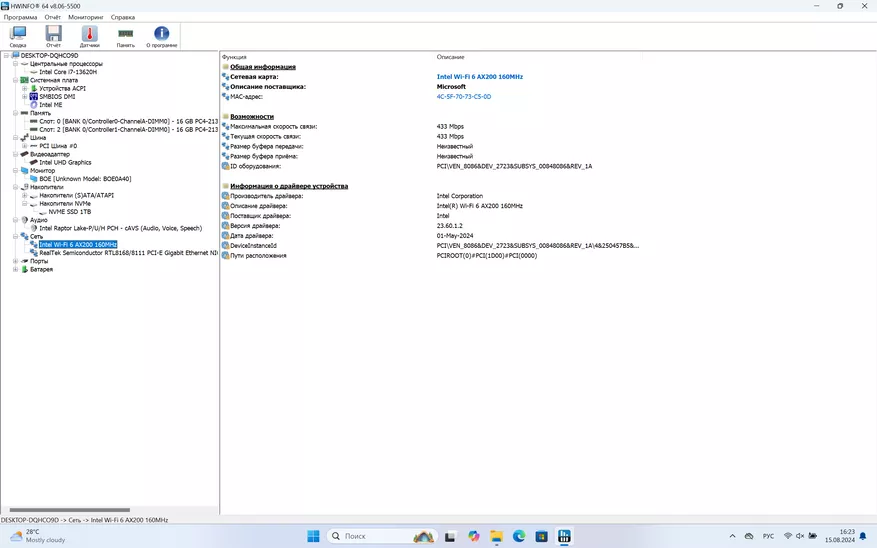Open Copilot from the taskbar

[x=474, y=536]
